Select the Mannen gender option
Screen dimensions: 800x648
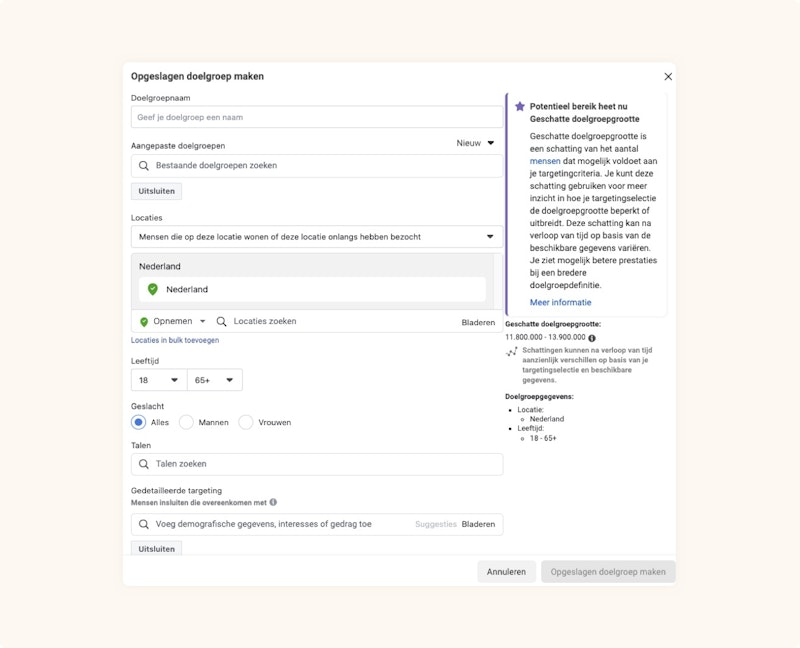tap(185, 422)
